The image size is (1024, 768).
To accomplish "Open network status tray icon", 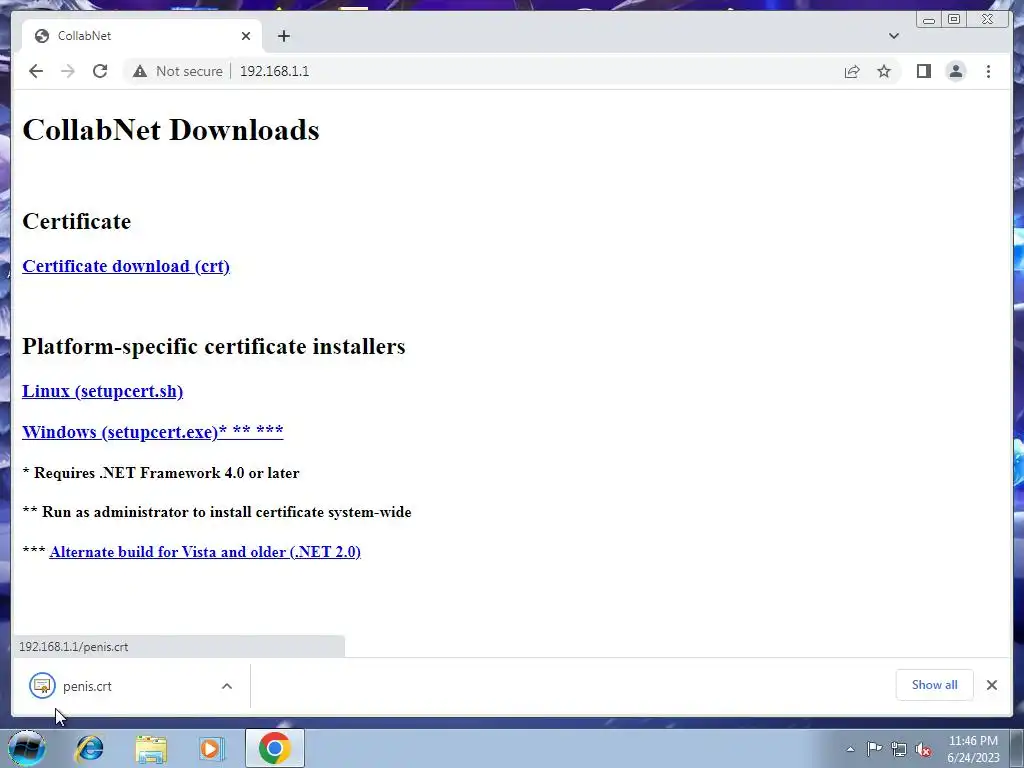I will pyautogui.click(x=899, y=749).
